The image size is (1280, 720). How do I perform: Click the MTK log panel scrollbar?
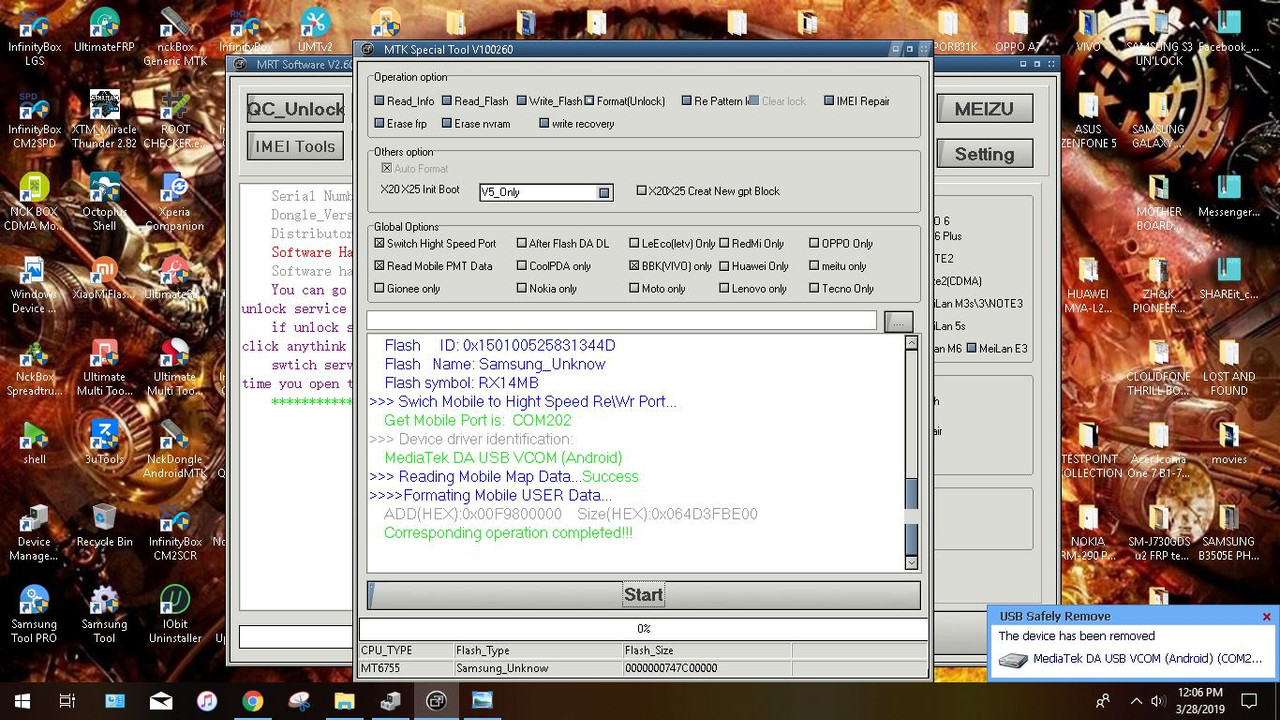[911, 453]
